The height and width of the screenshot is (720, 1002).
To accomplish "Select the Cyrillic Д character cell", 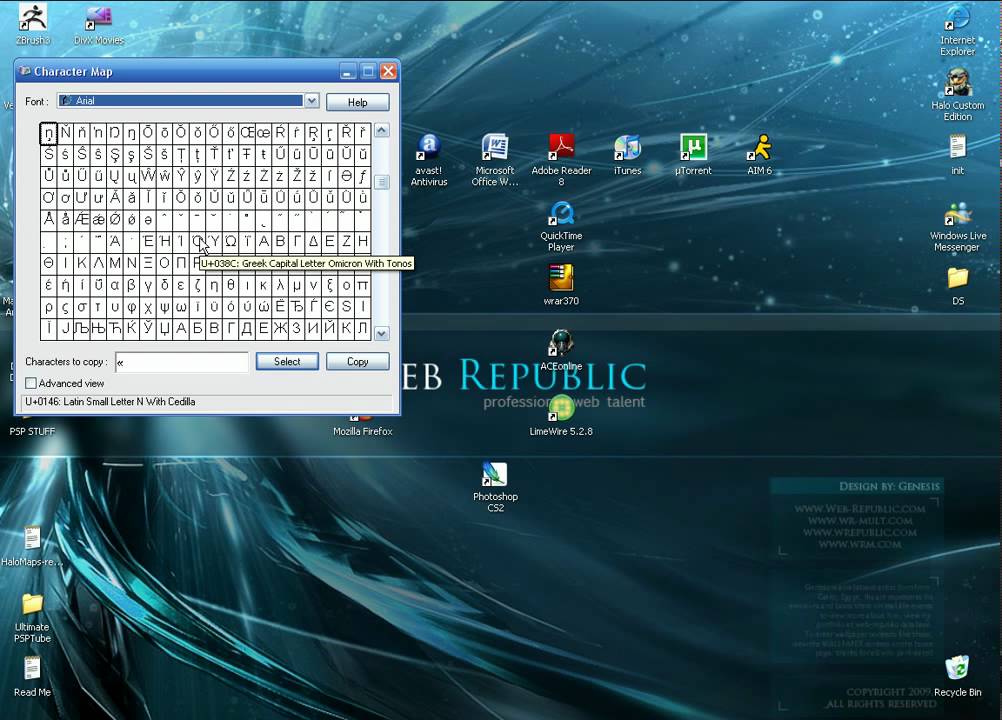I will [247, 328].
